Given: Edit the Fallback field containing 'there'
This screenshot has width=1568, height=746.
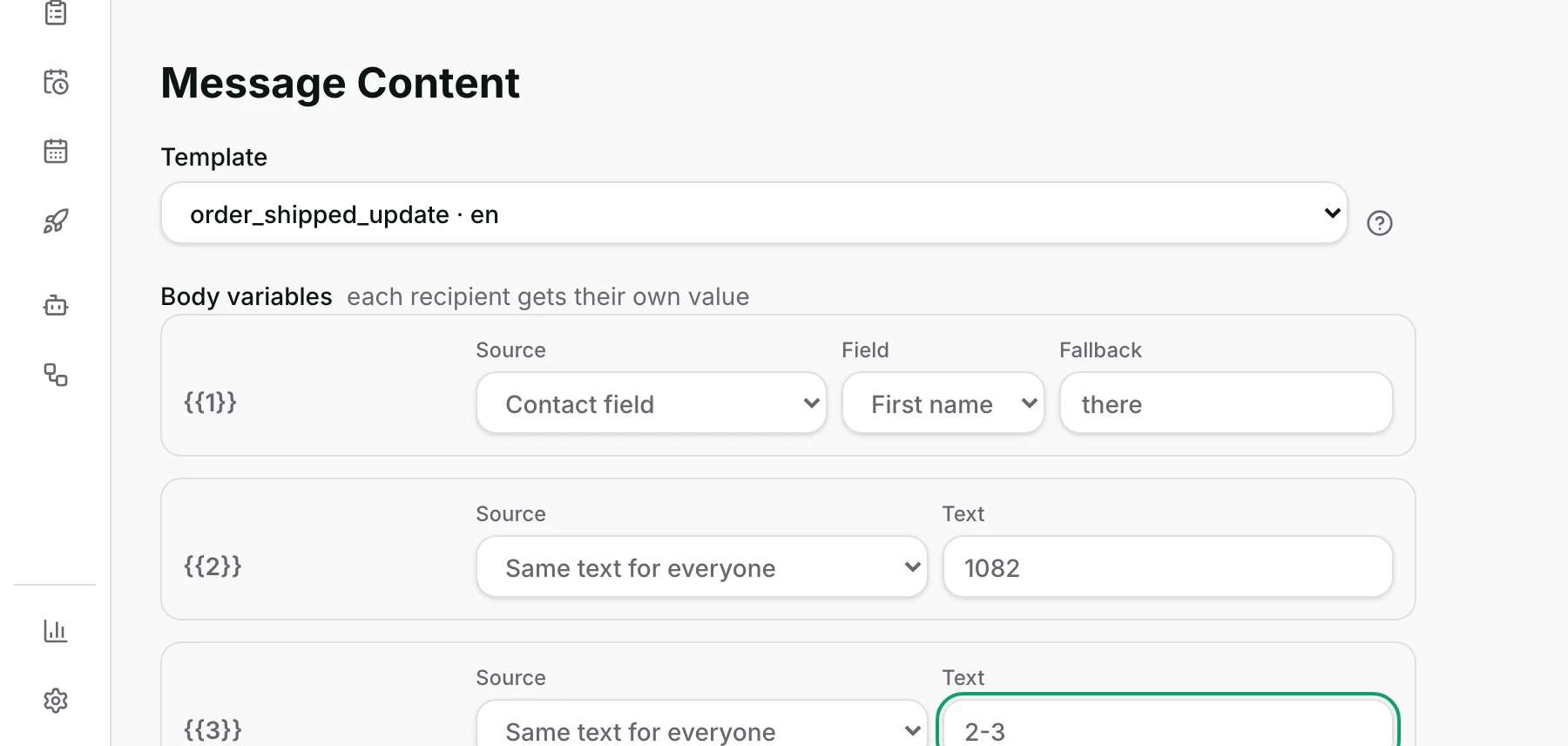Looking at the screenshot, I should click(x=1227, y=404).
